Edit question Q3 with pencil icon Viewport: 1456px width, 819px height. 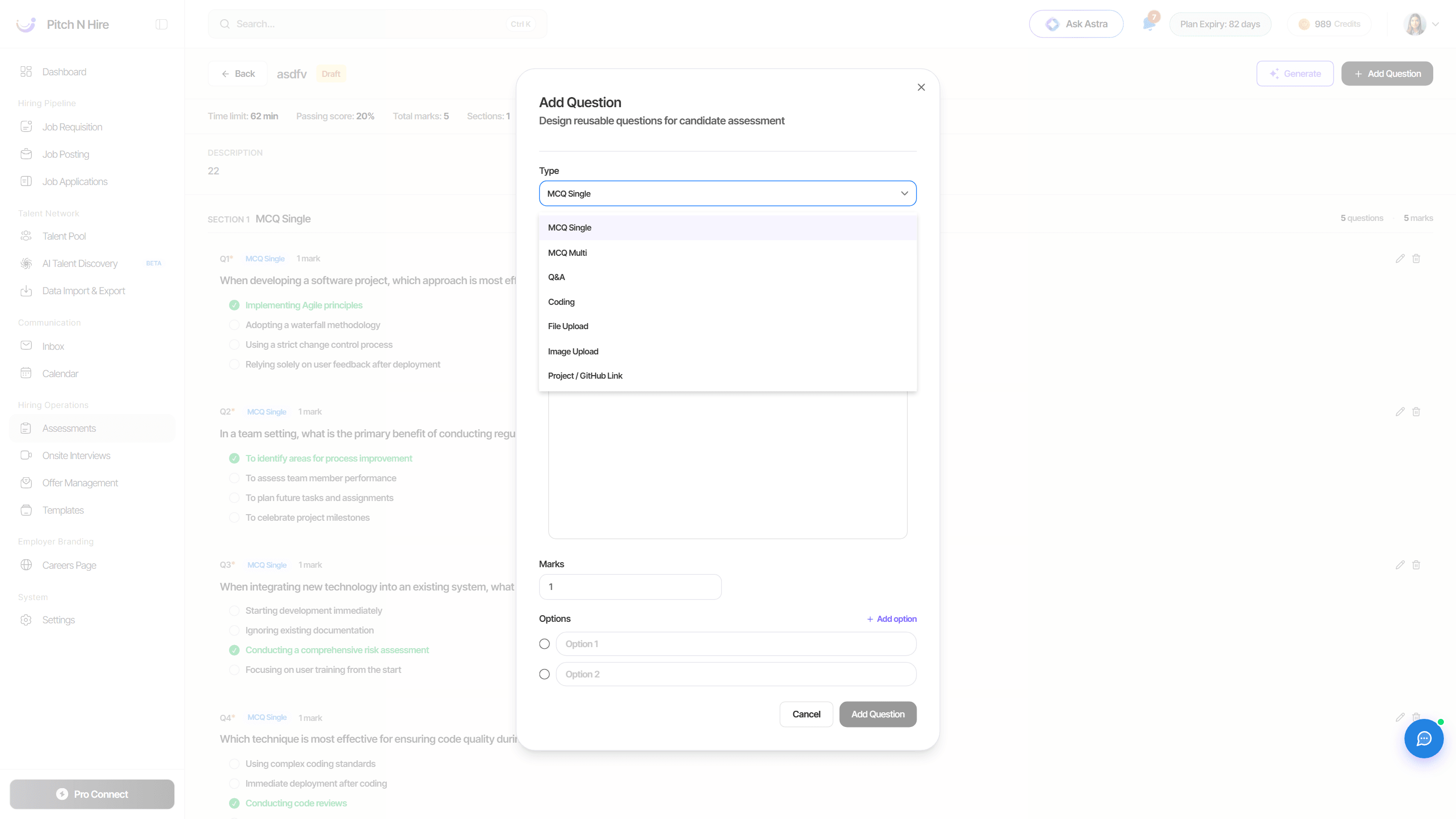(x=1400, y=565)
